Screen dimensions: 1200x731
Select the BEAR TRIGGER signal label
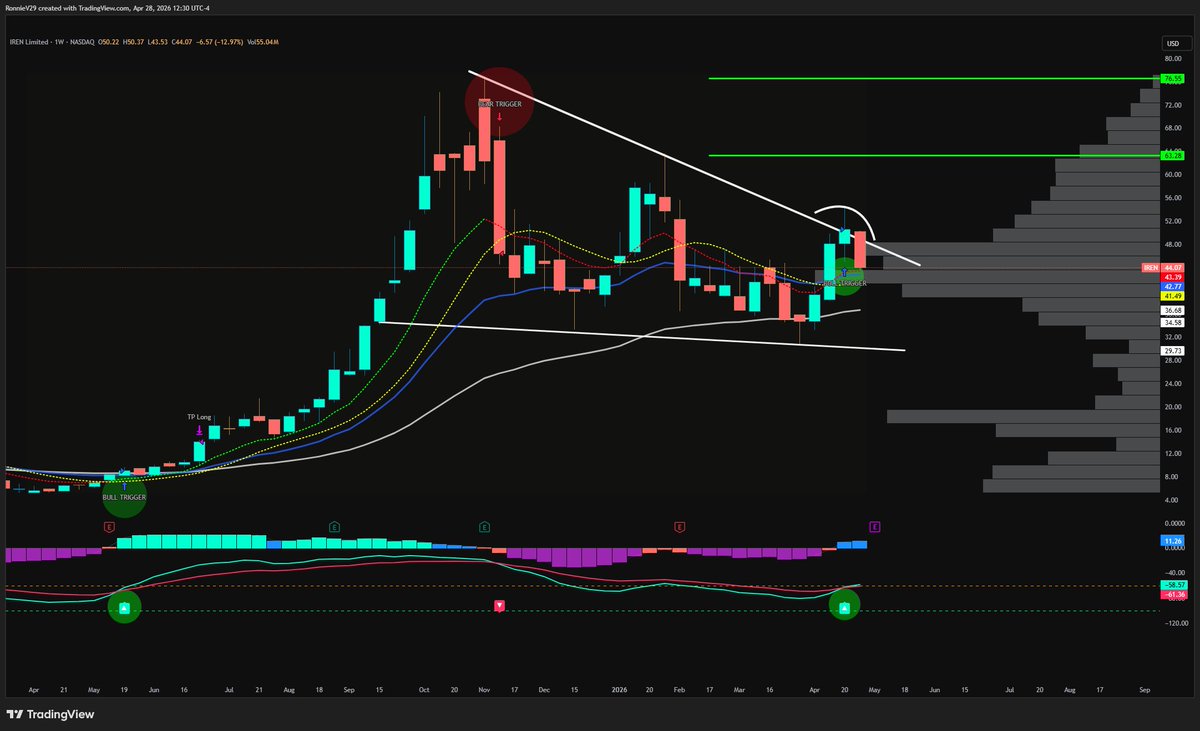499,103
